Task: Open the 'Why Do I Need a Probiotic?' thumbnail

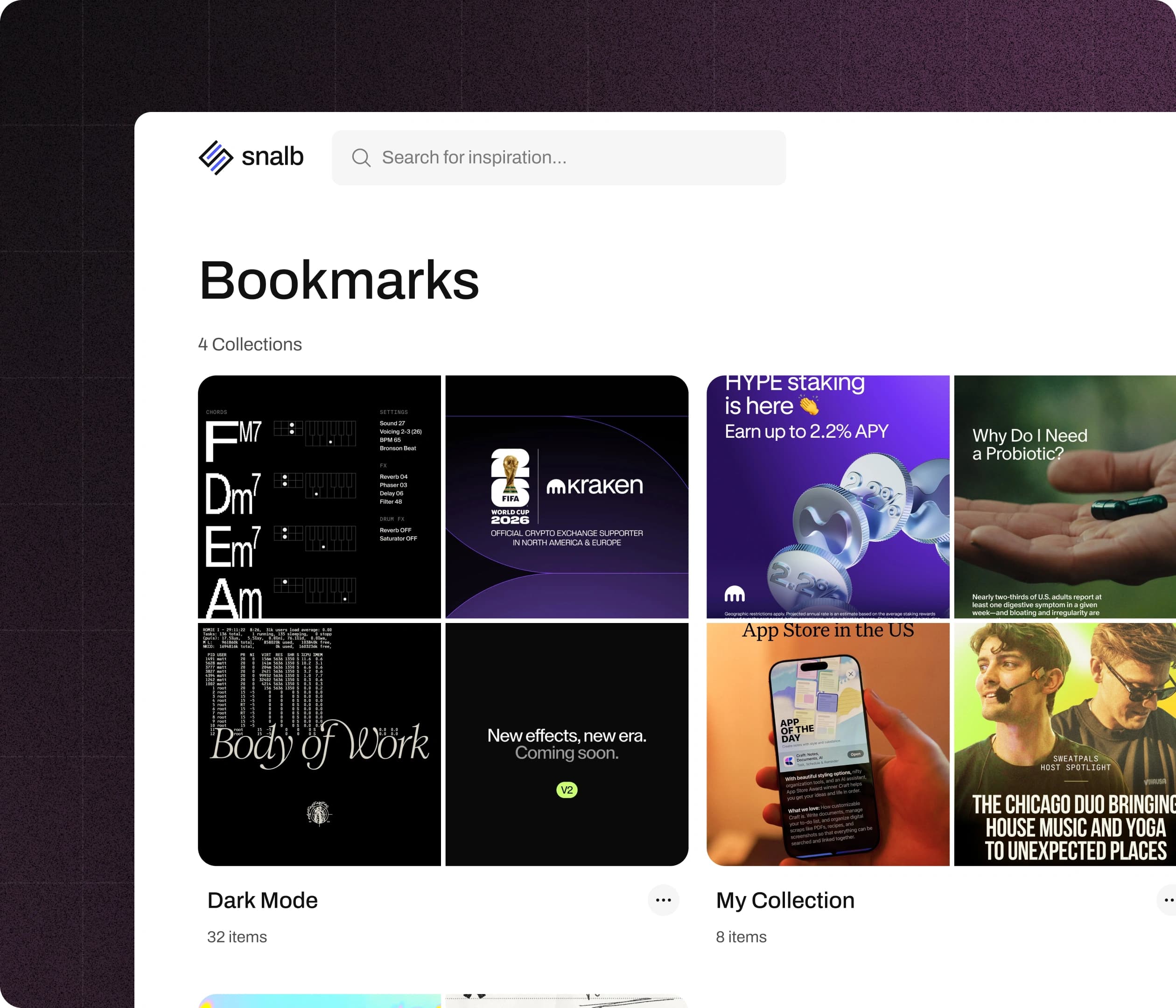Action: tap(1065, 497)
